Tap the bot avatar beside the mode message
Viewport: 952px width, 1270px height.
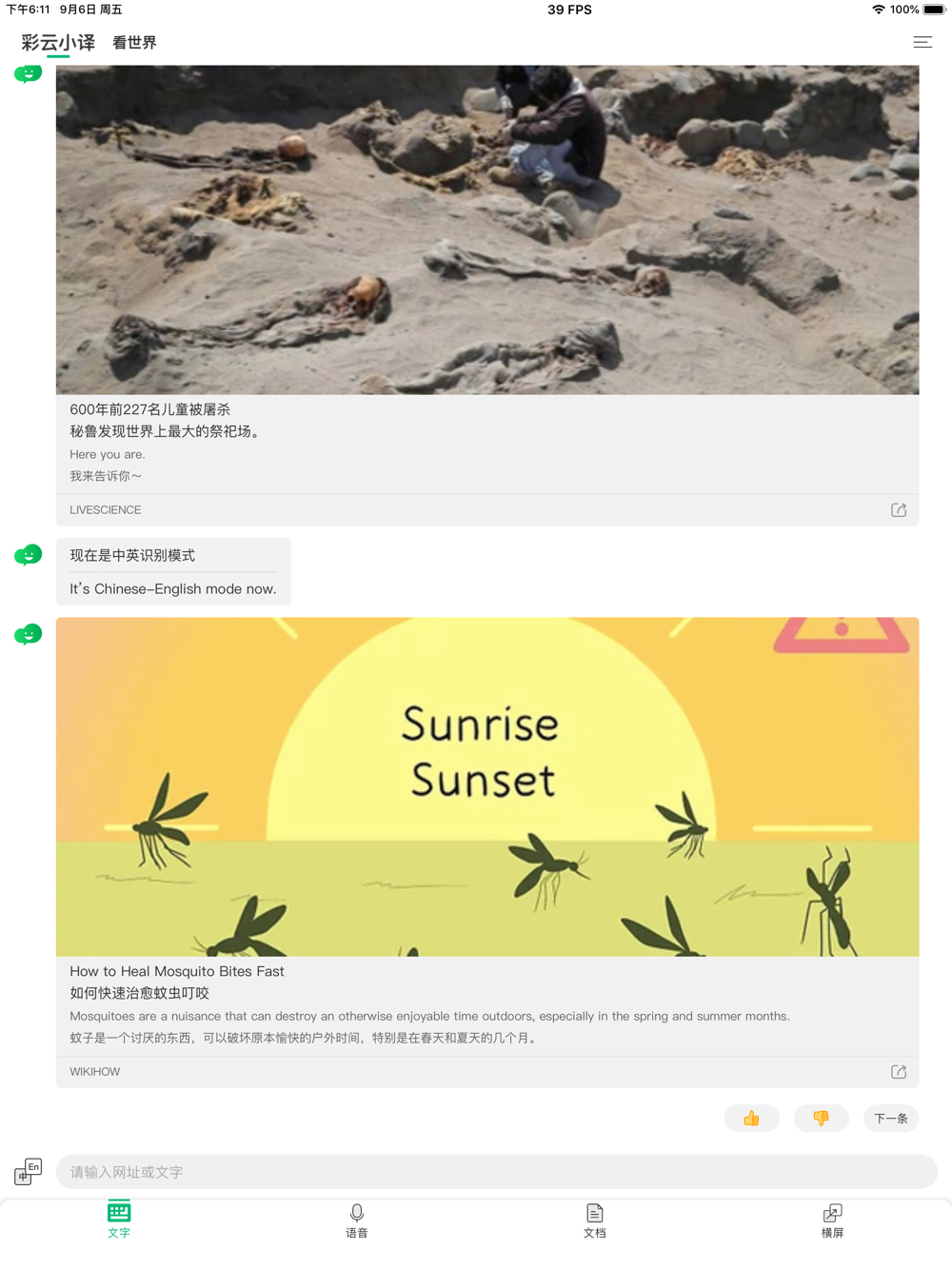[29, 555]
